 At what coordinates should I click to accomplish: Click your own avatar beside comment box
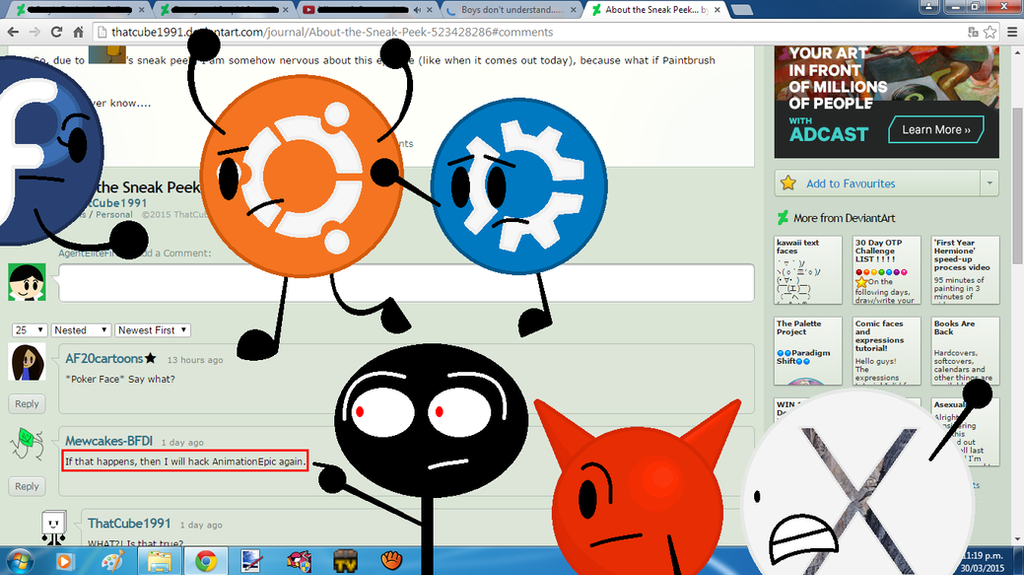(27, 282)
